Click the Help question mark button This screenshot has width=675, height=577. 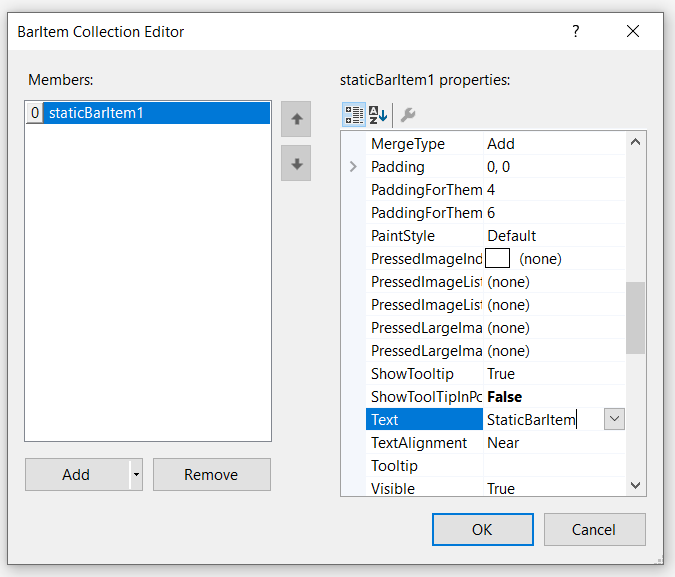click(575, 32)
